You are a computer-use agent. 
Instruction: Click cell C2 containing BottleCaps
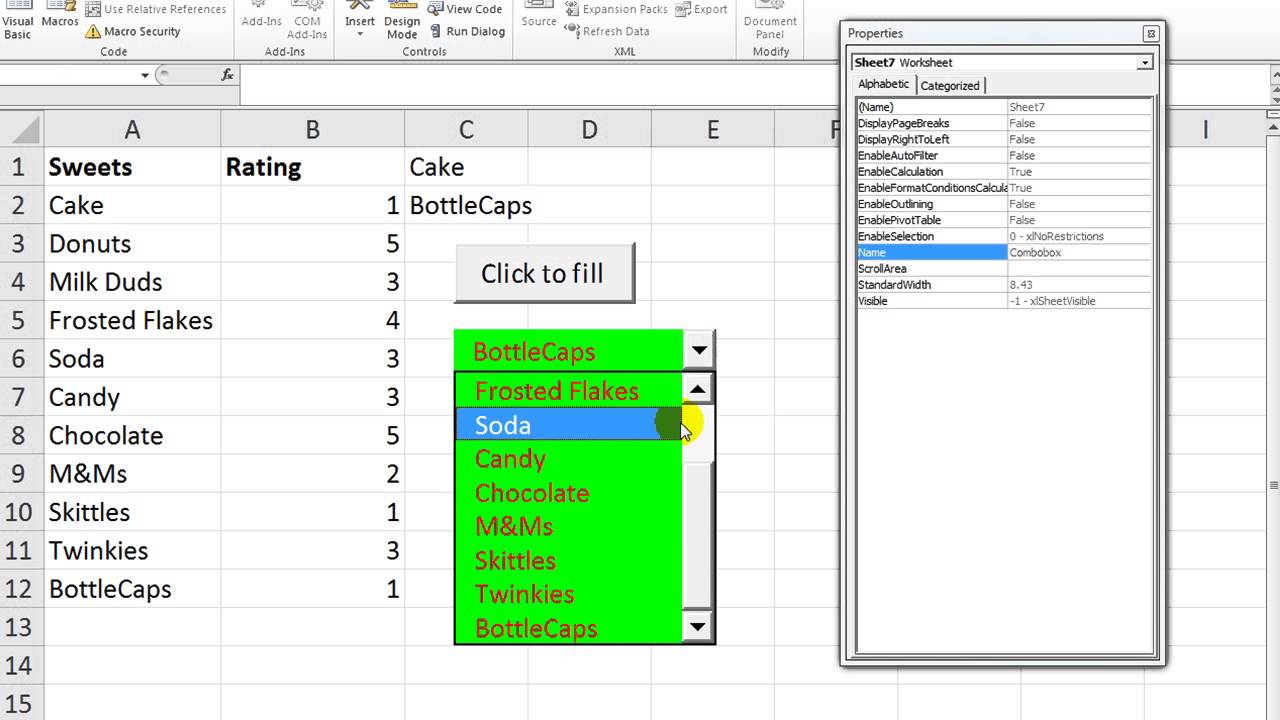(x=466, y=205)
